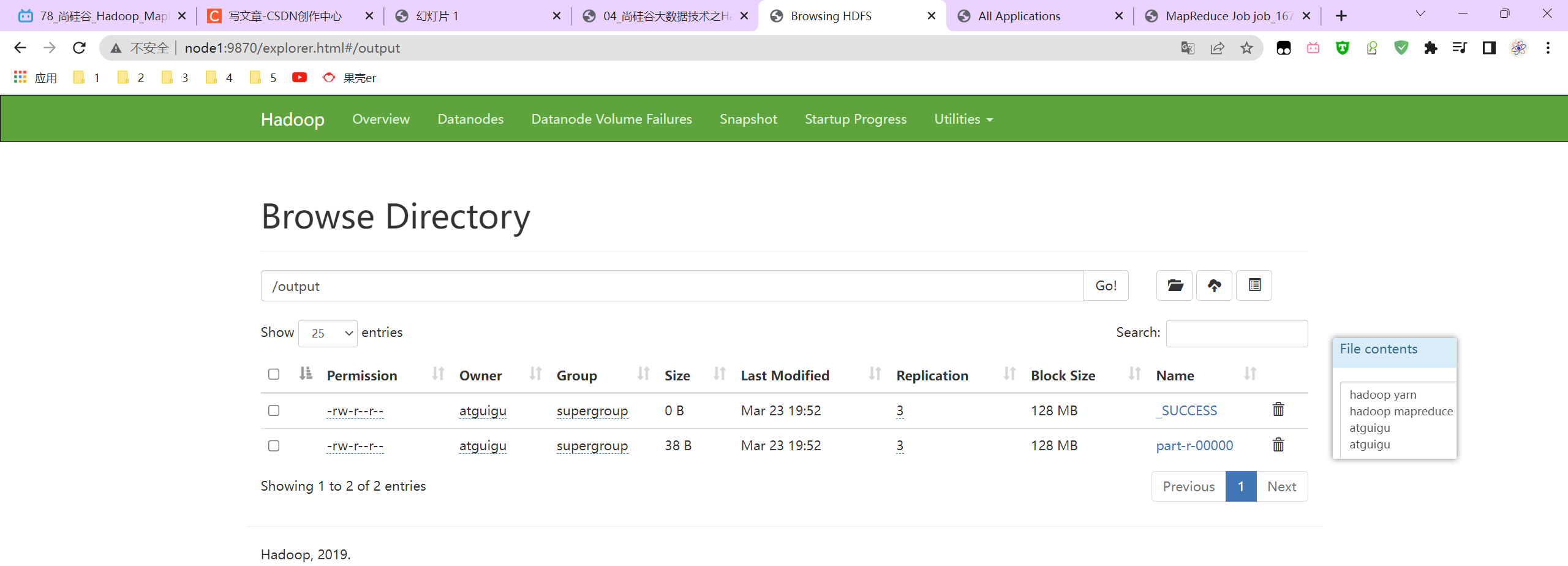Click the upload files icon
The image size is (1568, 566).
(x=1214, y=285)
